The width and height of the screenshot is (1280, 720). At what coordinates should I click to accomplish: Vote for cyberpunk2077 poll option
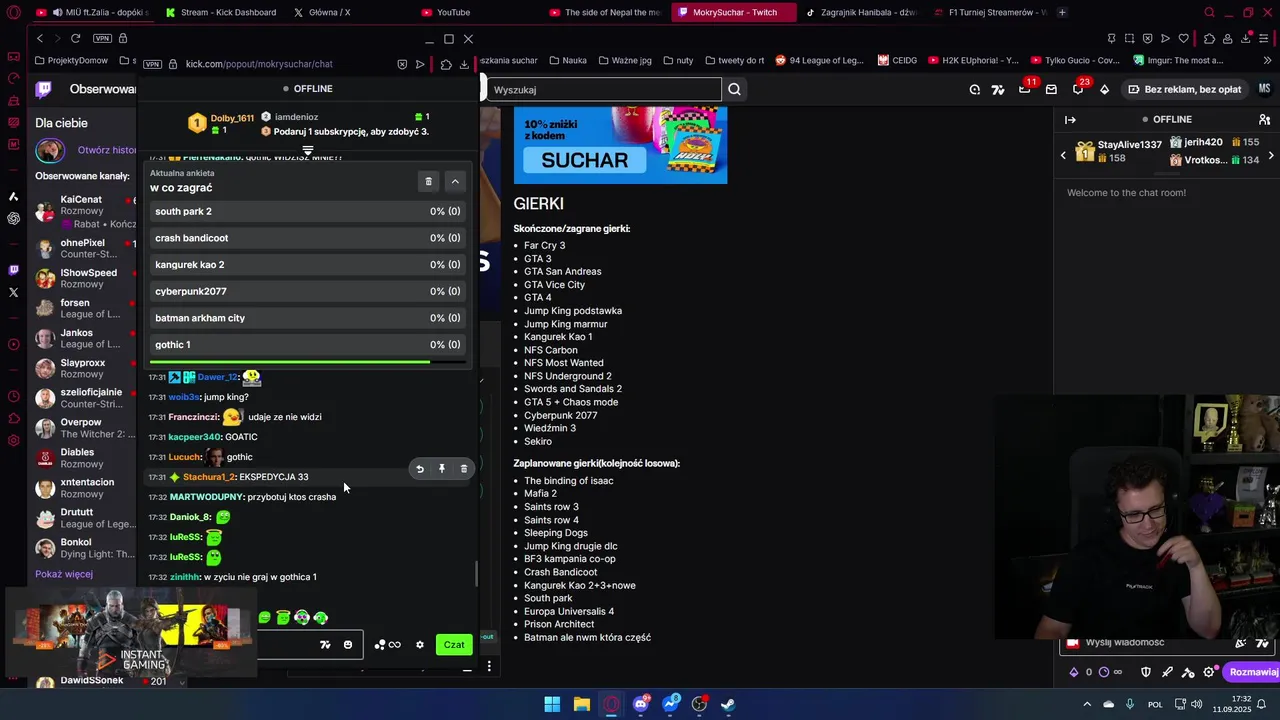pos(307,291)
